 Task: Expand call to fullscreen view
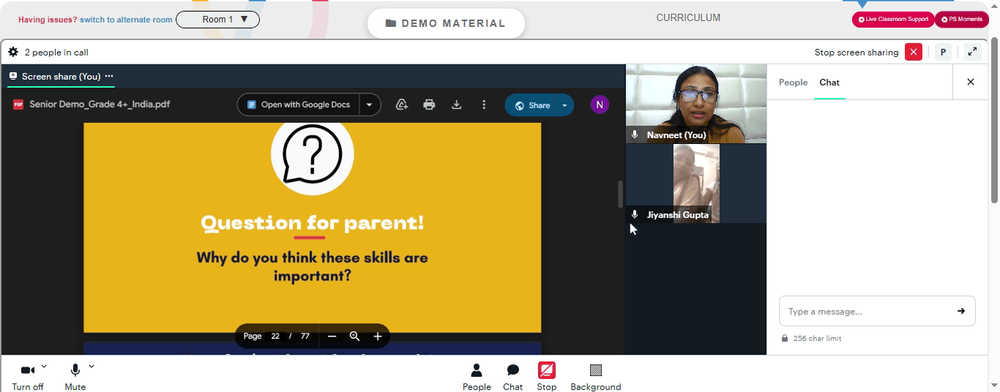972,52
